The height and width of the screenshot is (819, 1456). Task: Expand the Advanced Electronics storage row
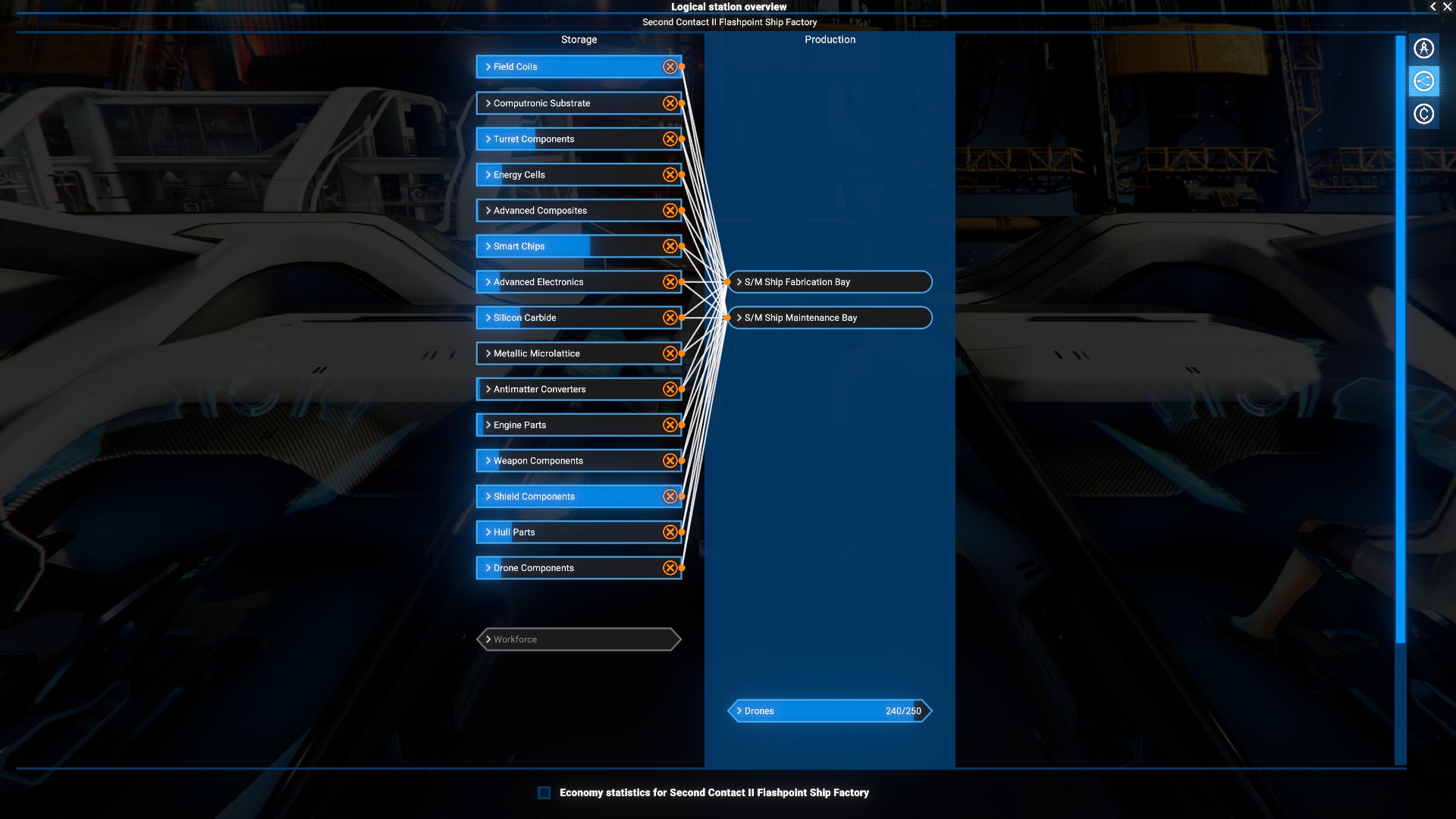(569, 282)
